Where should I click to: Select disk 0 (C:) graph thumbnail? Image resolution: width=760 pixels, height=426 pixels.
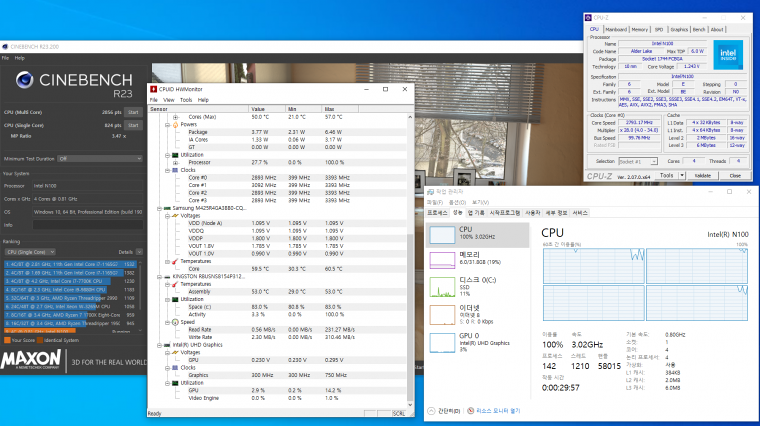[x=442, y=287]
